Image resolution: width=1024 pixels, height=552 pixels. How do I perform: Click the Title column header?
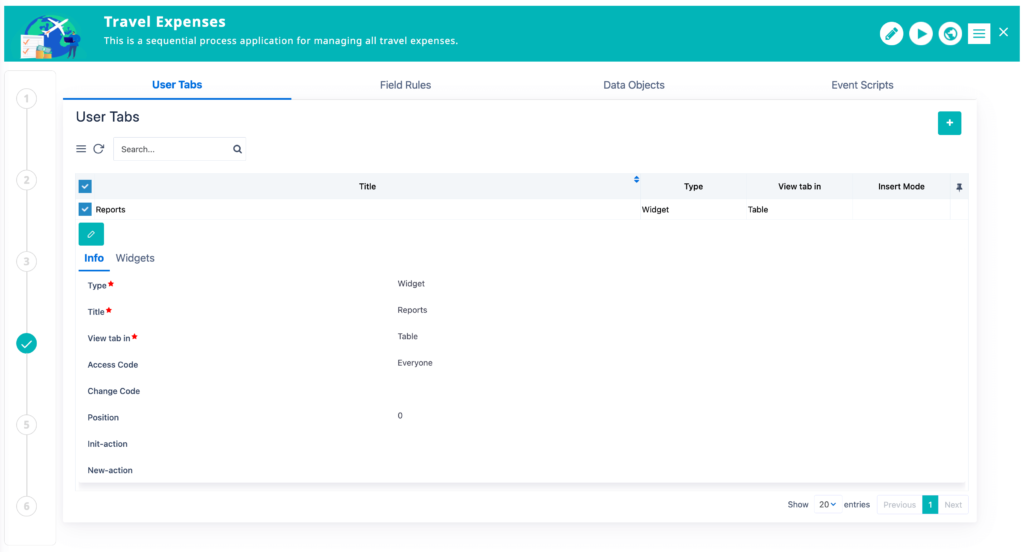point(367,186)
